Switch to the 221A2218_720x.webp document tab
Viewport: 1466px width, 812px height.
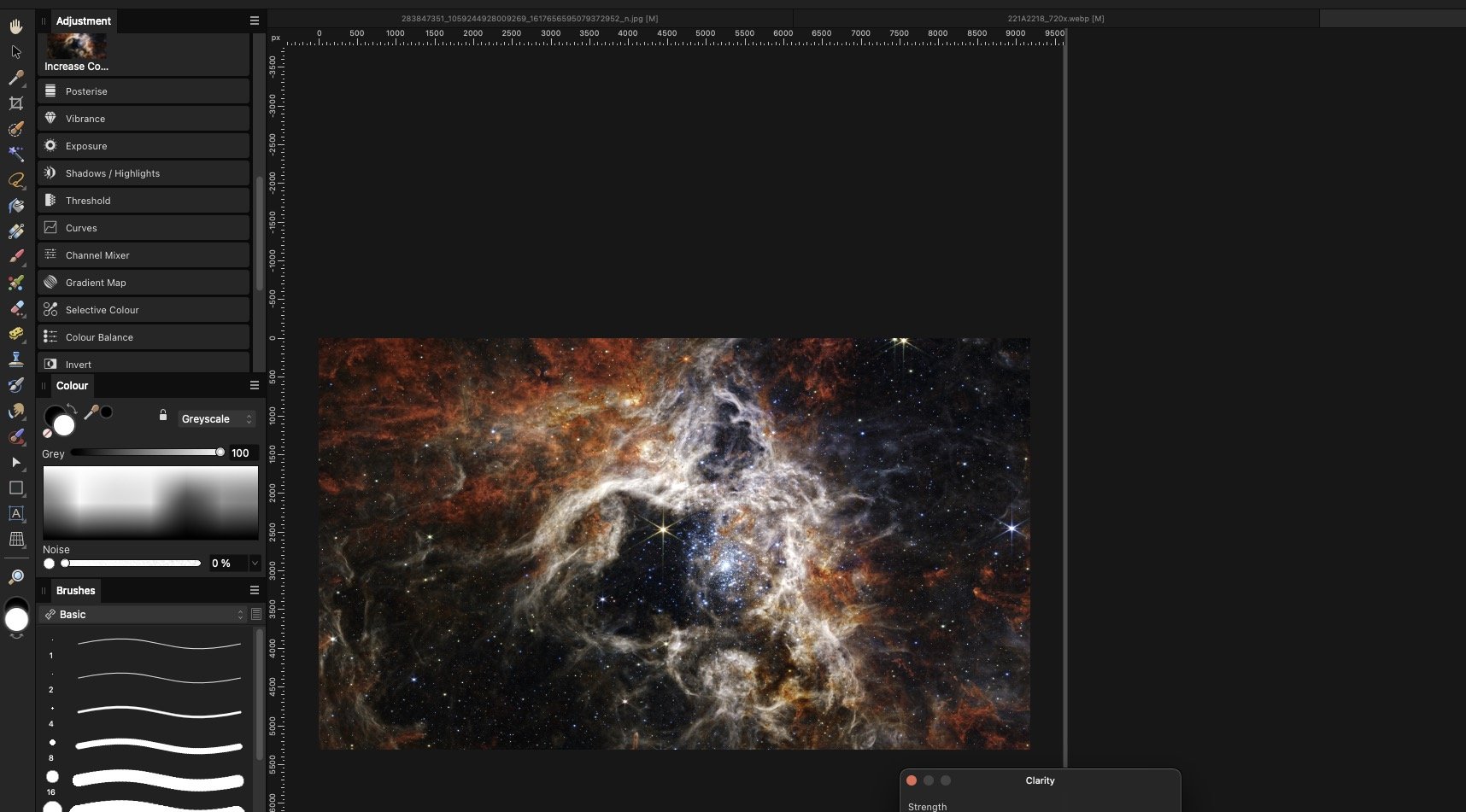pos(1056,18)
